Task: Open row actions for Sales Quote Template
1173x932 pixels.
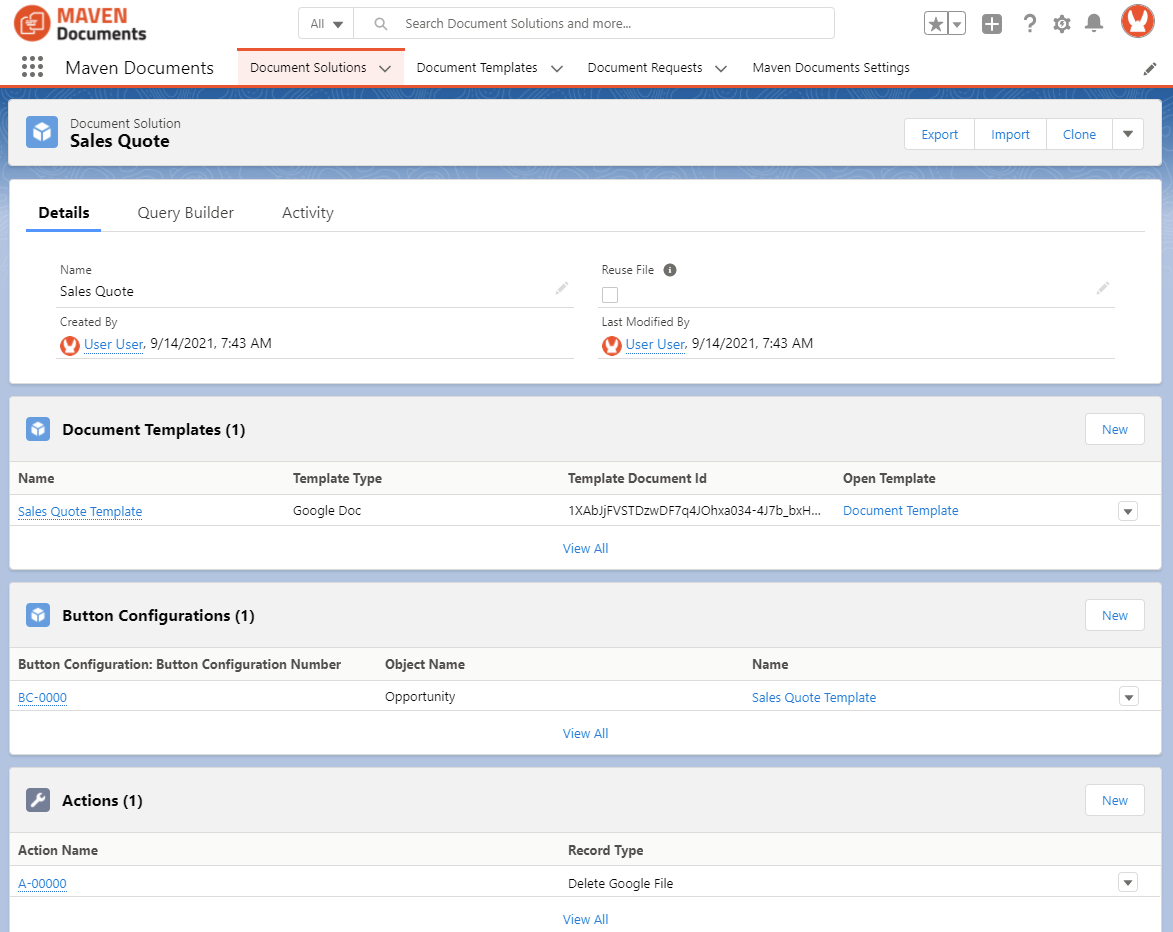Action: click(x=1128, y=511)
